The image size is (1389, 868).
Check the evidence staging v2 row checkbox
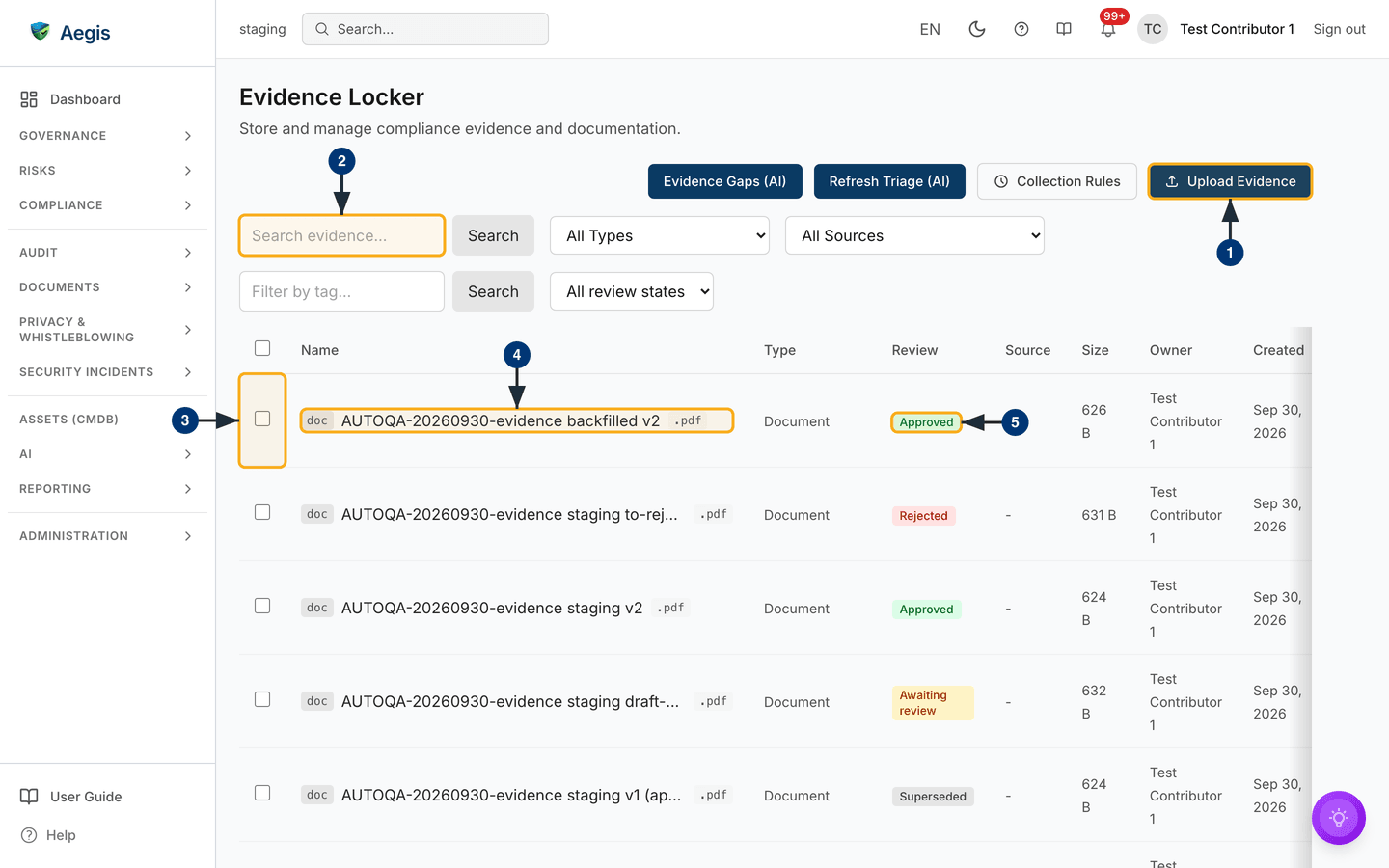[x=262, y=606]
